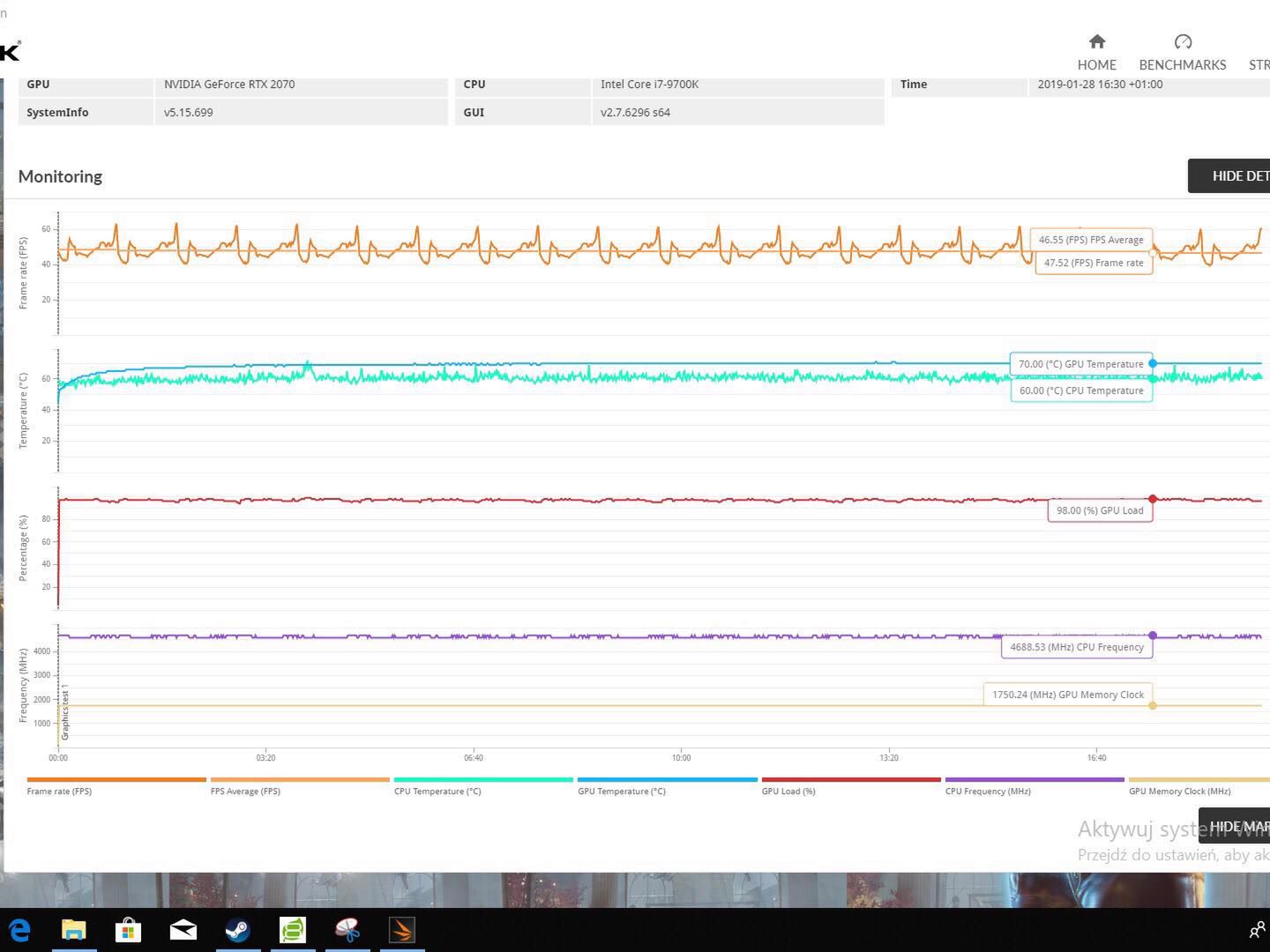Switch to Steam in the taskbar
The image size is (1270, 952).
pyautogui.click(x=238, y=930)
